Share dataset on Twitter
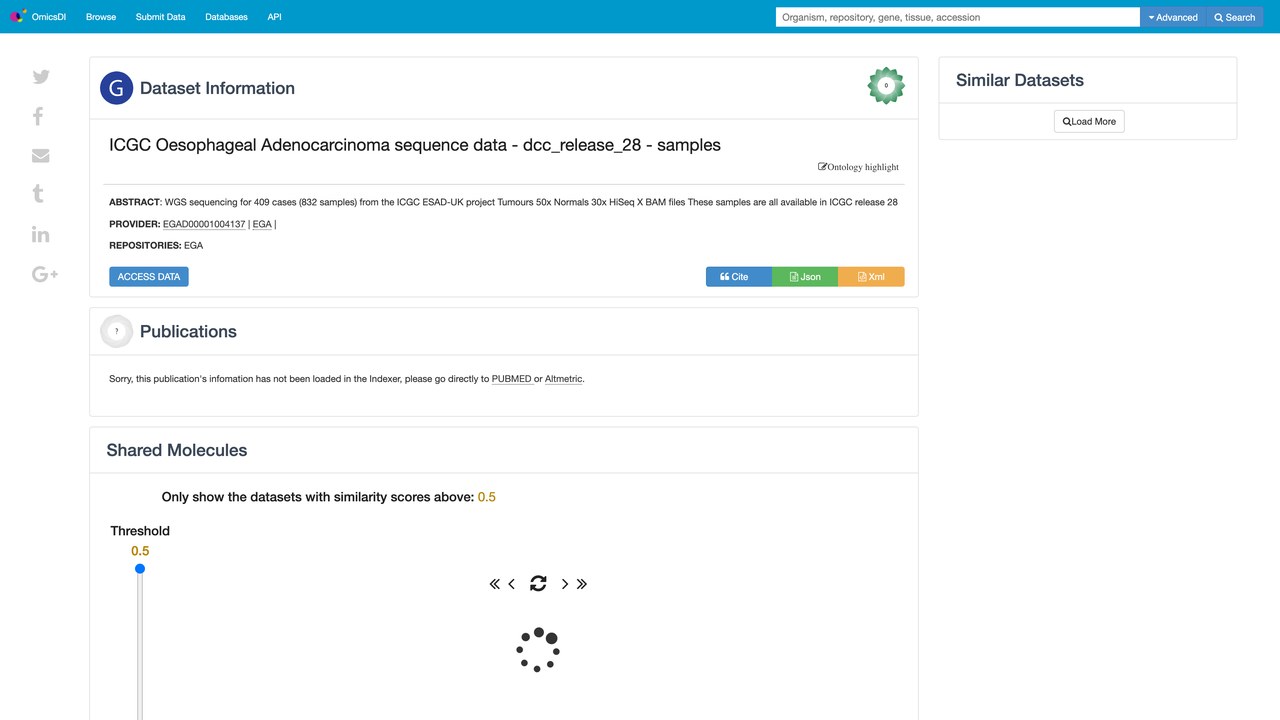 [41, 77]
